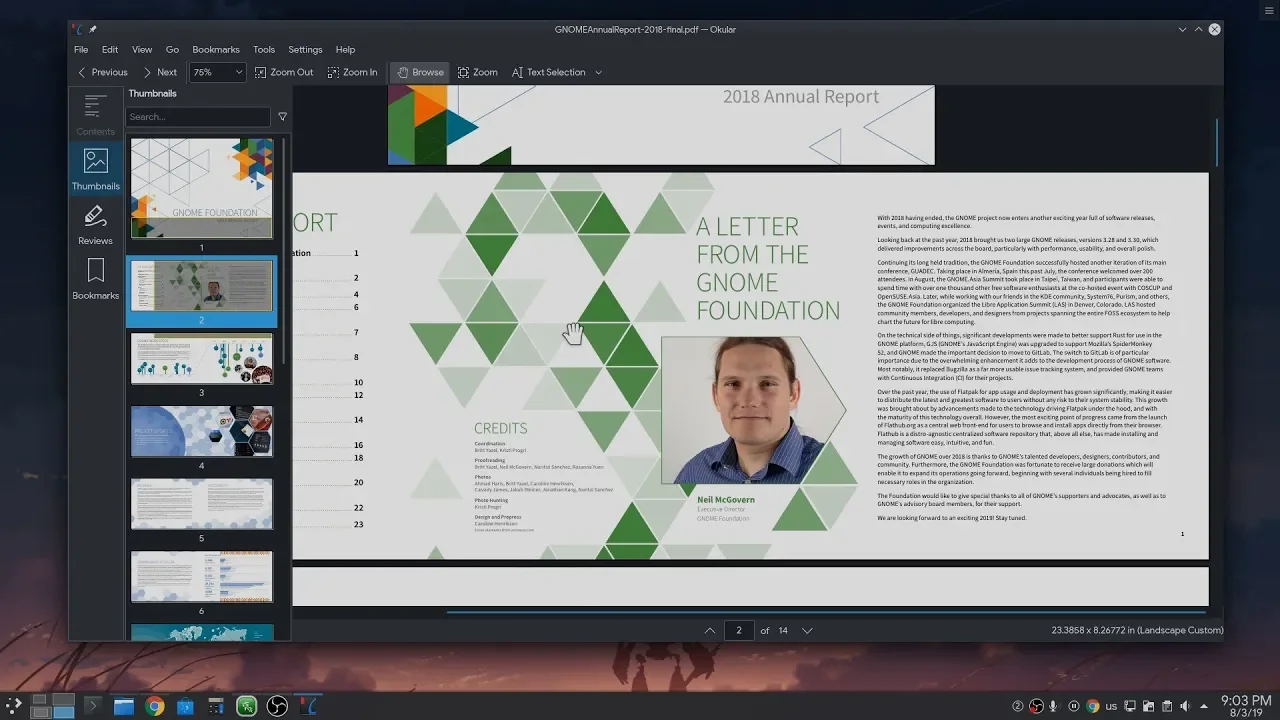Image resolution: width=1280 pixels, height=720 pixels.
Task: Click the down arrow beside page count
Action: tap(807, 631)
